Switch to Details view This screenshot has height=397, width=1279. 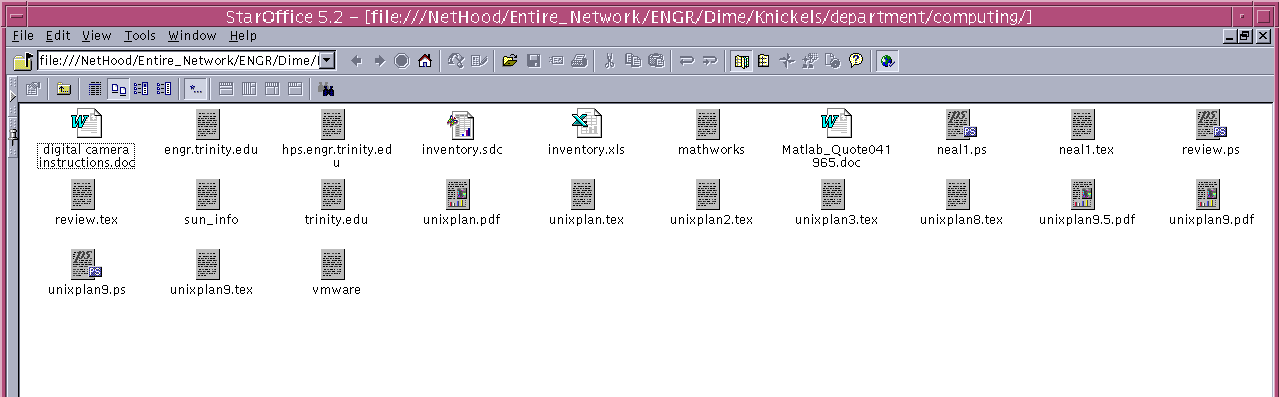coord(95,89)
